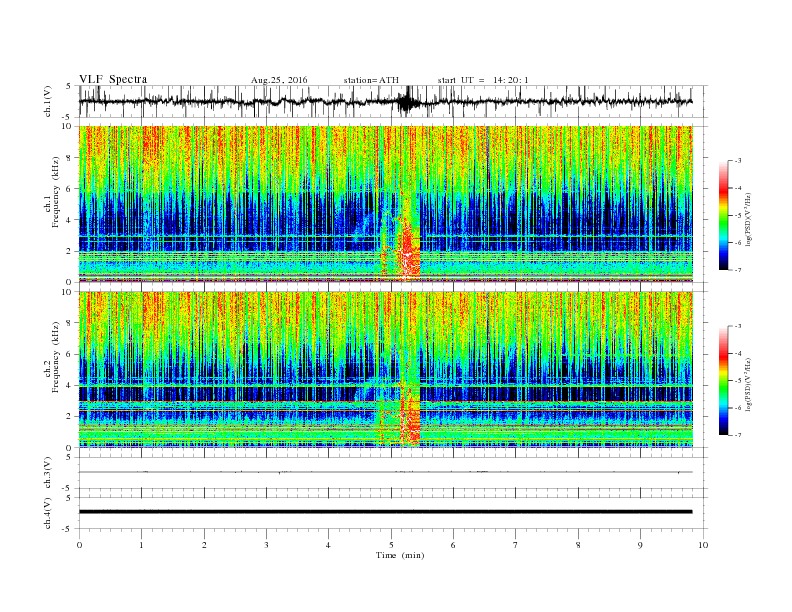Click the thick ch.4 voltage trace

[x=385, y=512]
